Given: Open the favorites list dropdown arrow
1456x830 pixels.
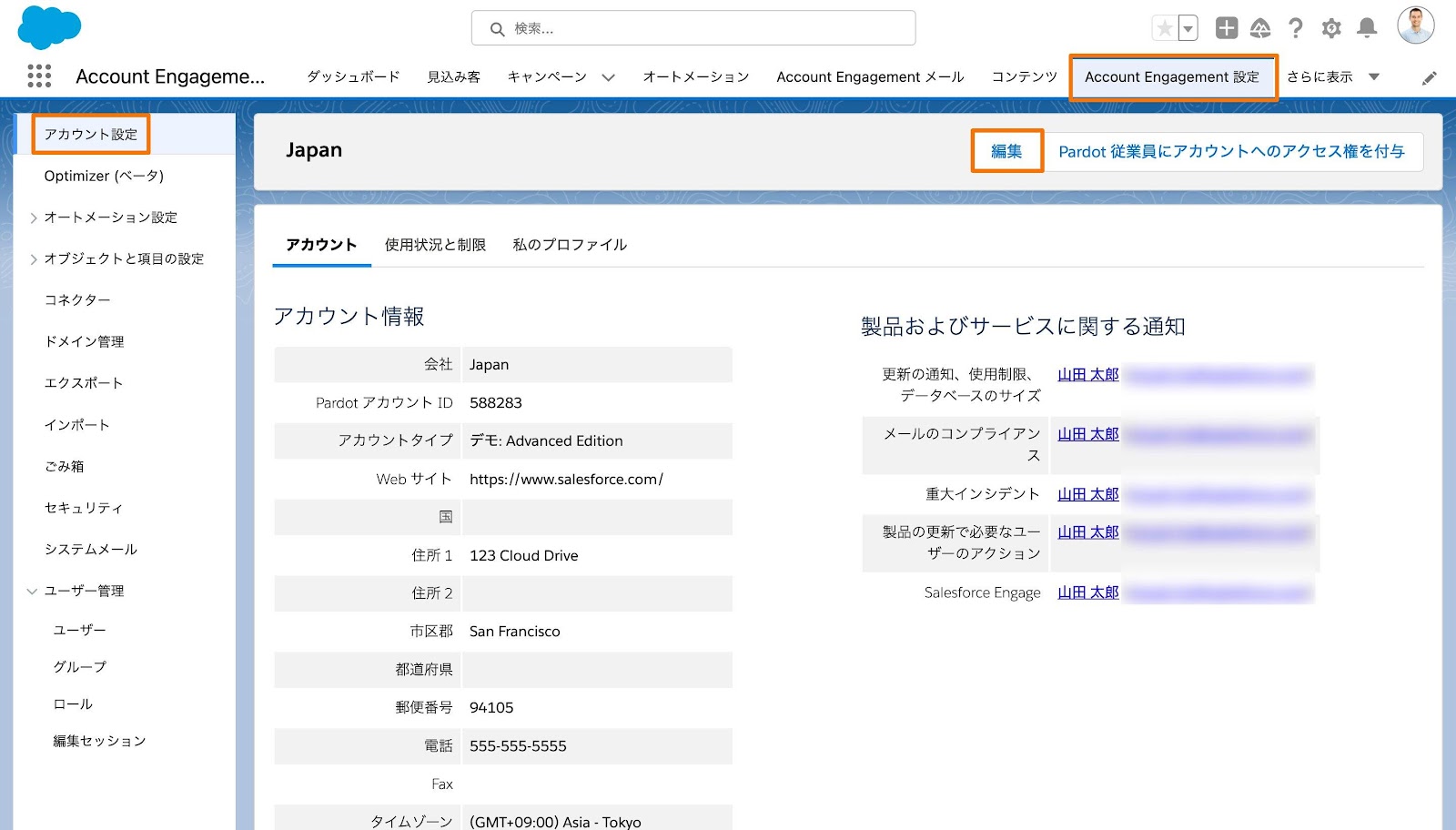Looking at the screenshot, I should tap(1188, 28).
